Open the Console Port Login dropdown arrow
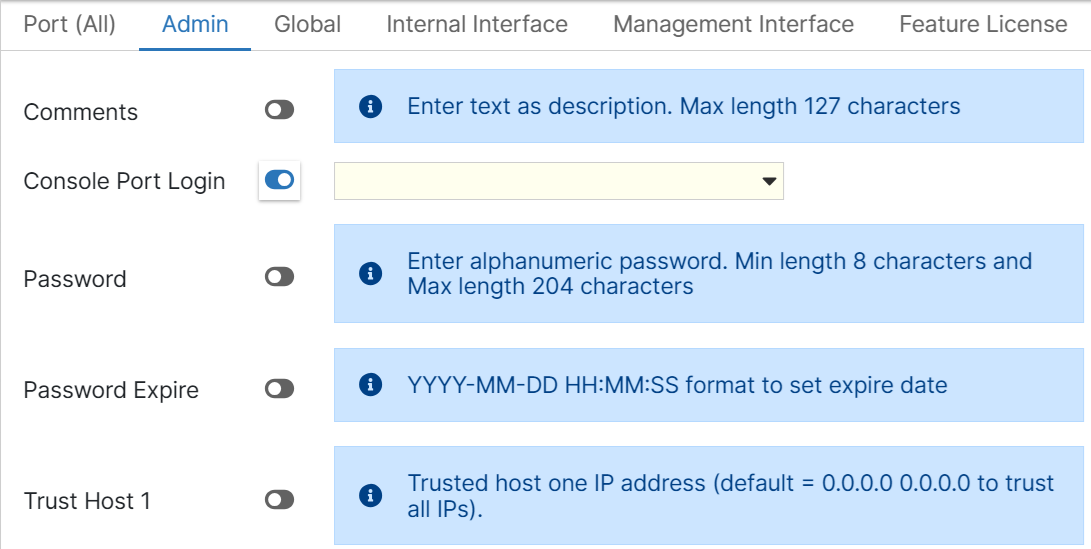Viewport: 1091px width, 549px height. click(x=769, y=182)
